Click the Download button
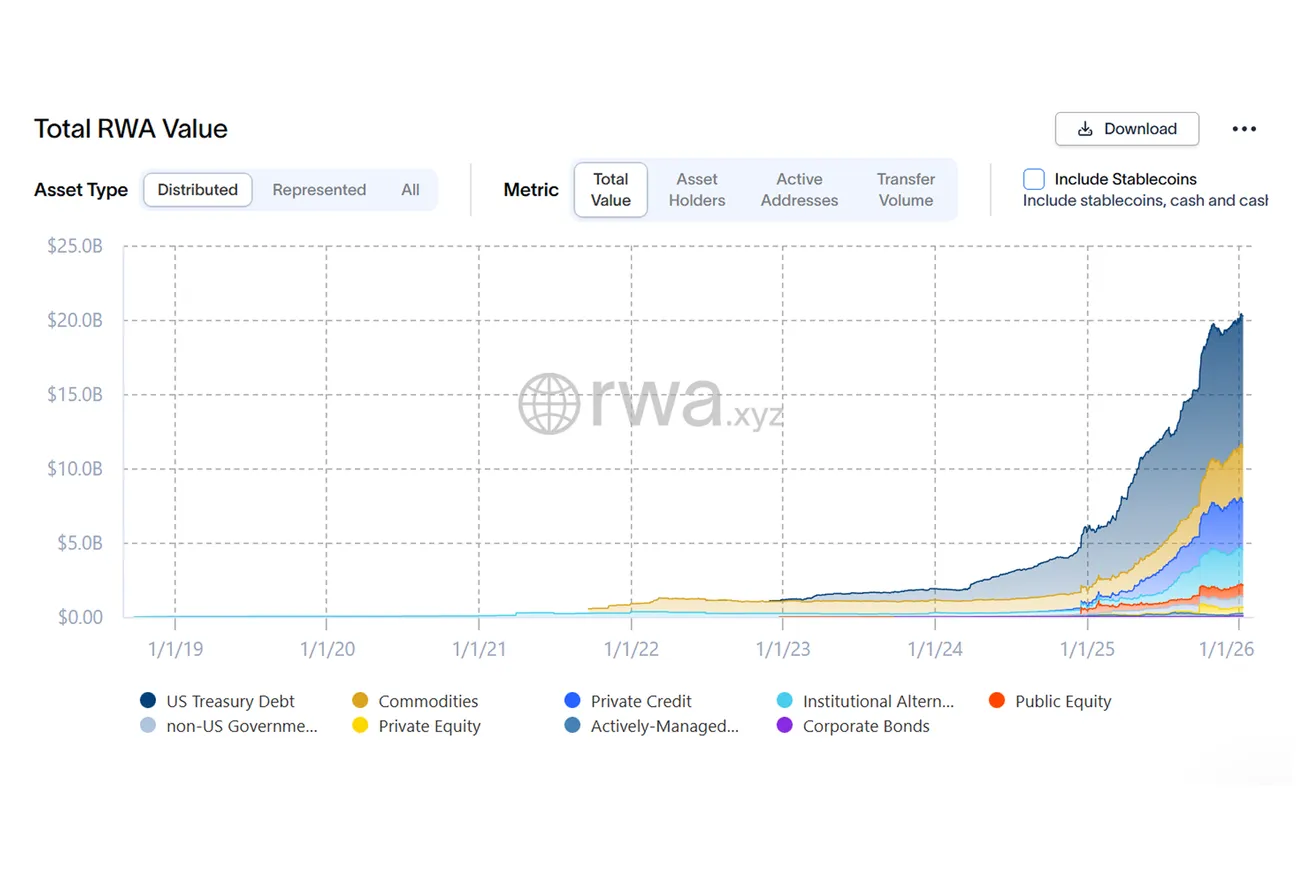The width and height of the screenshot is (1304, 869). tap(1126, 129)
